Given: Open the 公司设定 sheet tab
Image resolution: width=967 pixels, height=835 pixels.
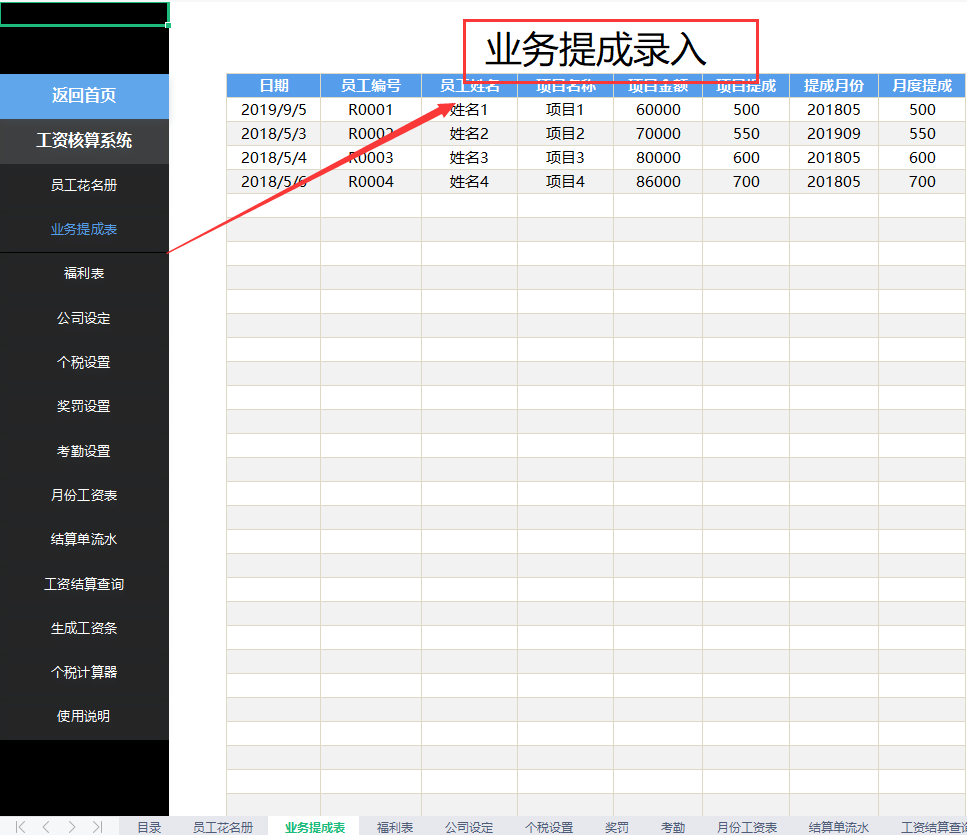Looking at the screenshot, I should tap(469, 827).
